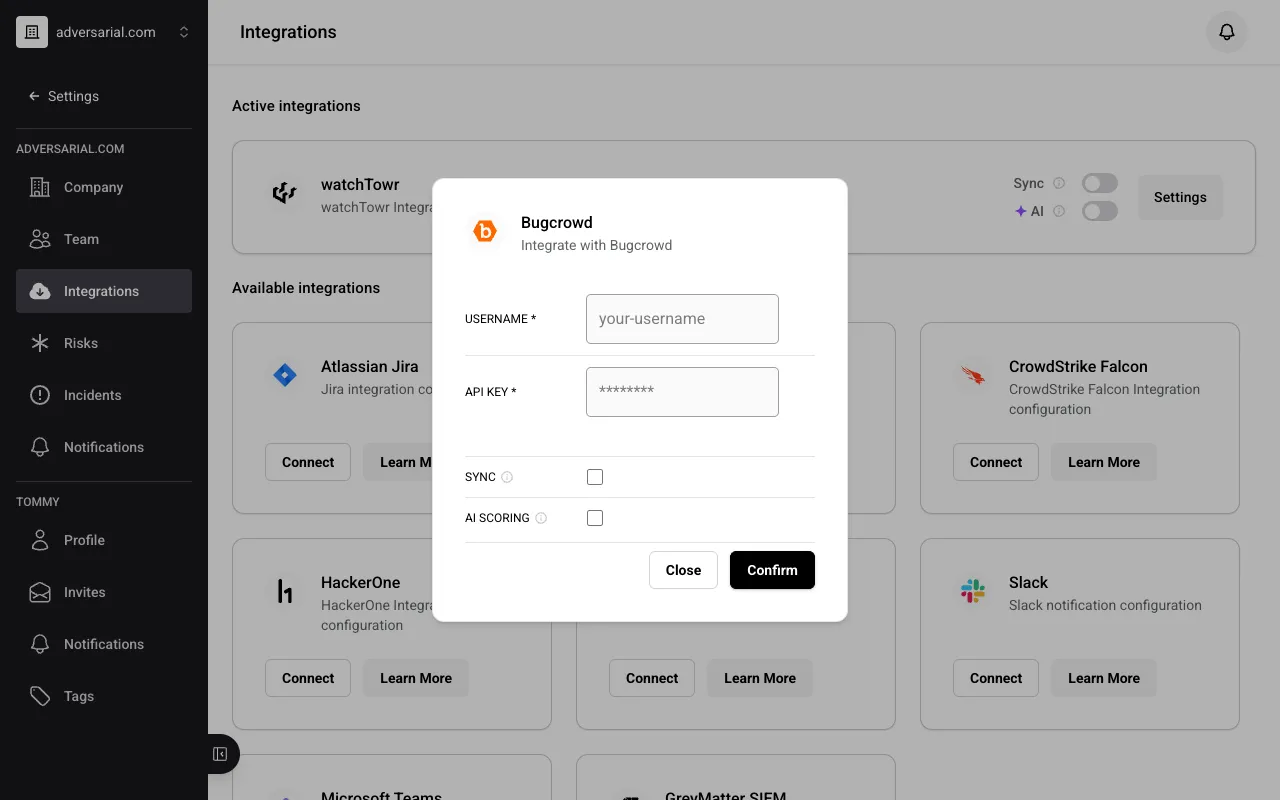Connect Atlassian Jira
The image size is (1280, 800).
click(308, 462)
